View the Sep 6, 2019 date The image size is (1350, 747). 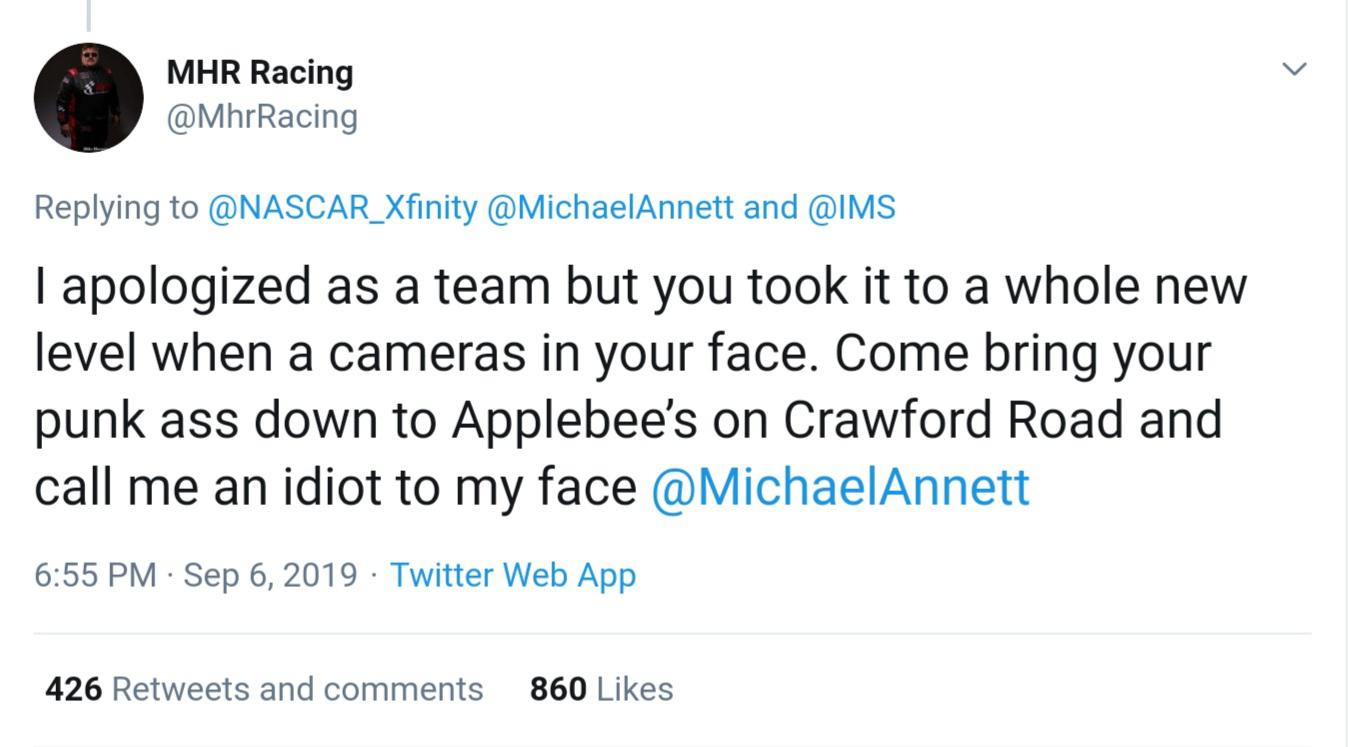(270, 575)
